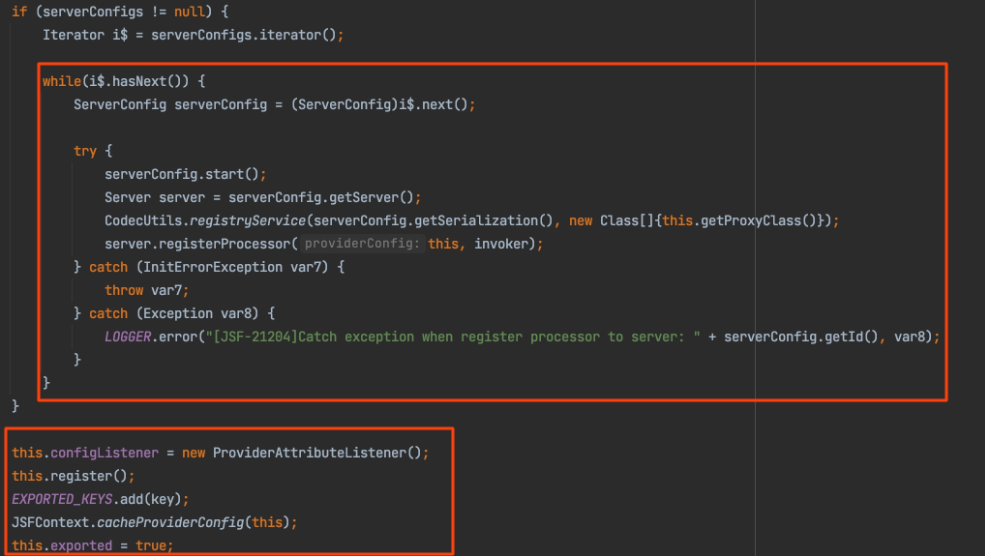Screen dimensions: 985x556
Task: Click the 'Server server = serverConfig.getServer();' line
Action: coord(263,198)
